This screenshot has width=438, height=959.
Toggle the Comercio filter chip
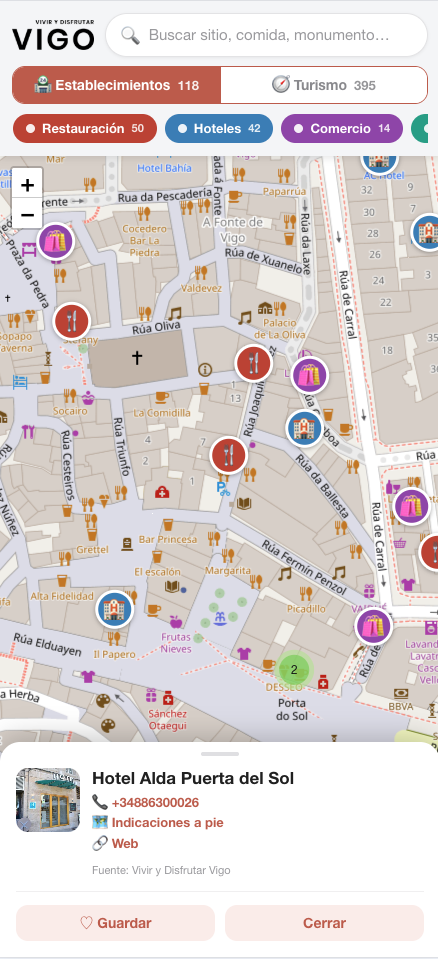[x=342, y=128]
